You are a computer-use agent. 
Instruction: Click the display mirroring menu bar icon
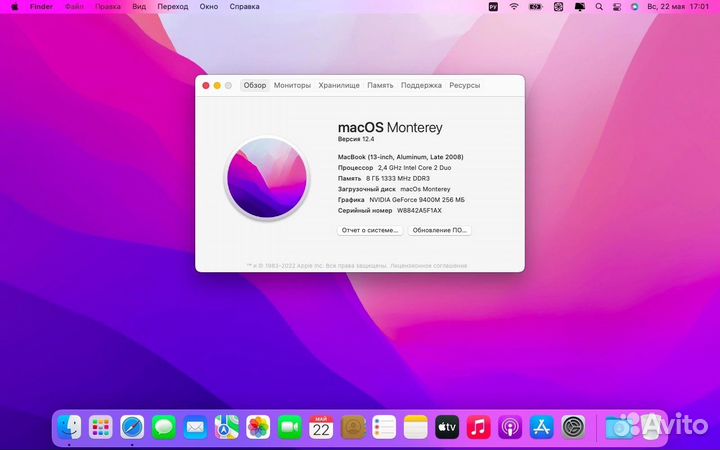tap(580, 6)
